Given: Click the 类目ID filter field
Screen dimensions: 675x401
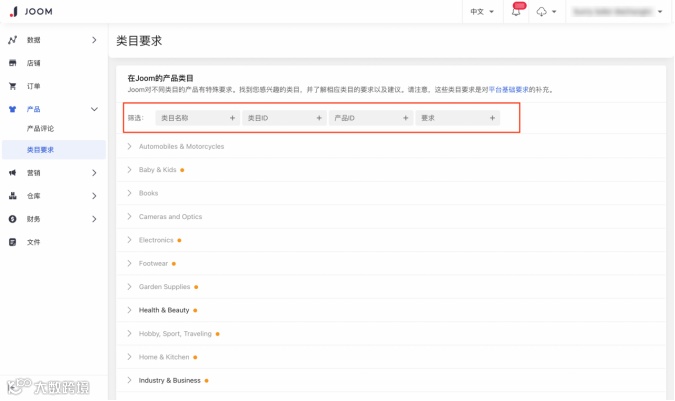Looking at the screenshot, I should pos(284,118).
